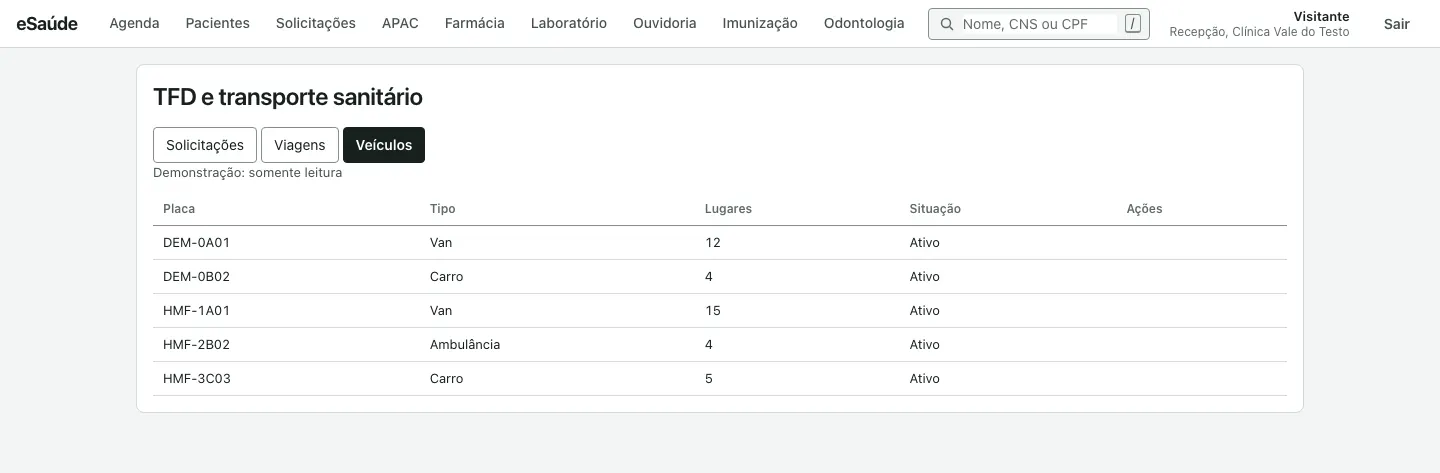Open the Odontologia module
The width and height of the screenshot is (1440, 473).
(x=864, y=23)
